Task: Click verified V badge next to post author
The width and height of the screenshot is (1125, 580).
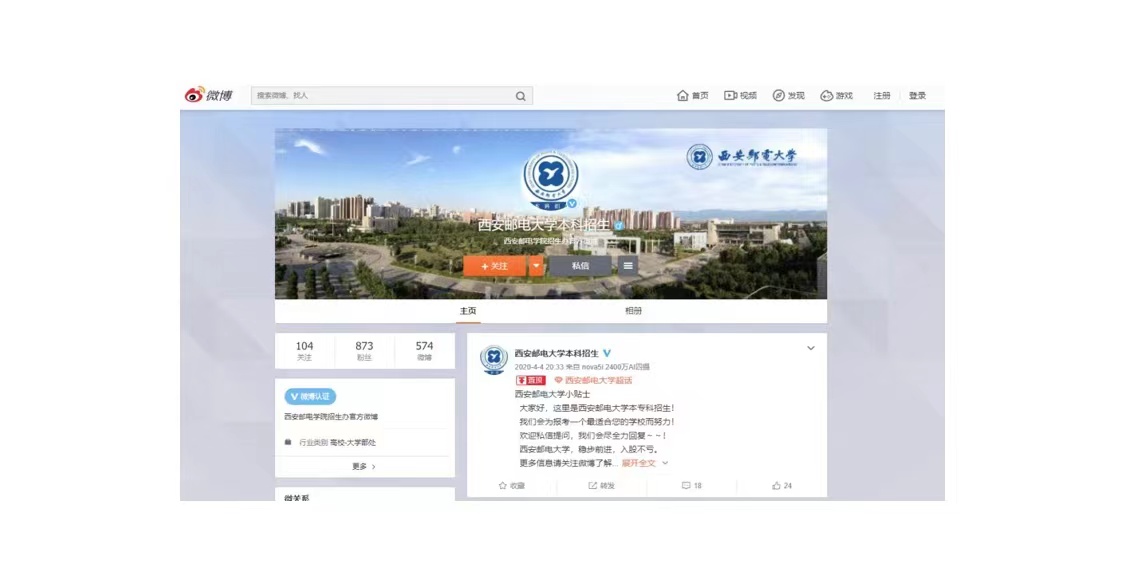Action: tap(607, 353)
